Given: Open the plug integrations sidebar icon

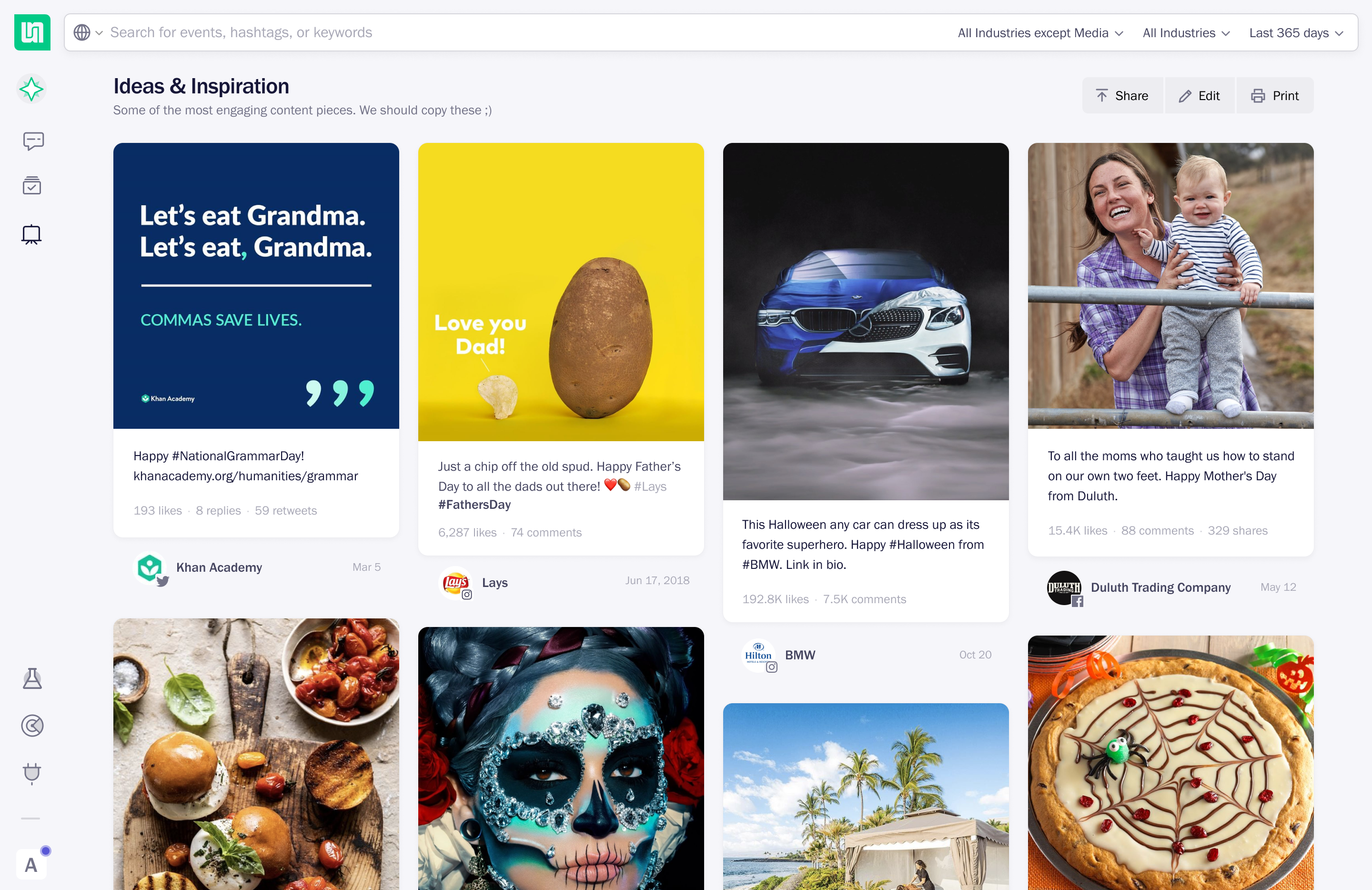Looking at the screenshot, I should click(32, 772).
